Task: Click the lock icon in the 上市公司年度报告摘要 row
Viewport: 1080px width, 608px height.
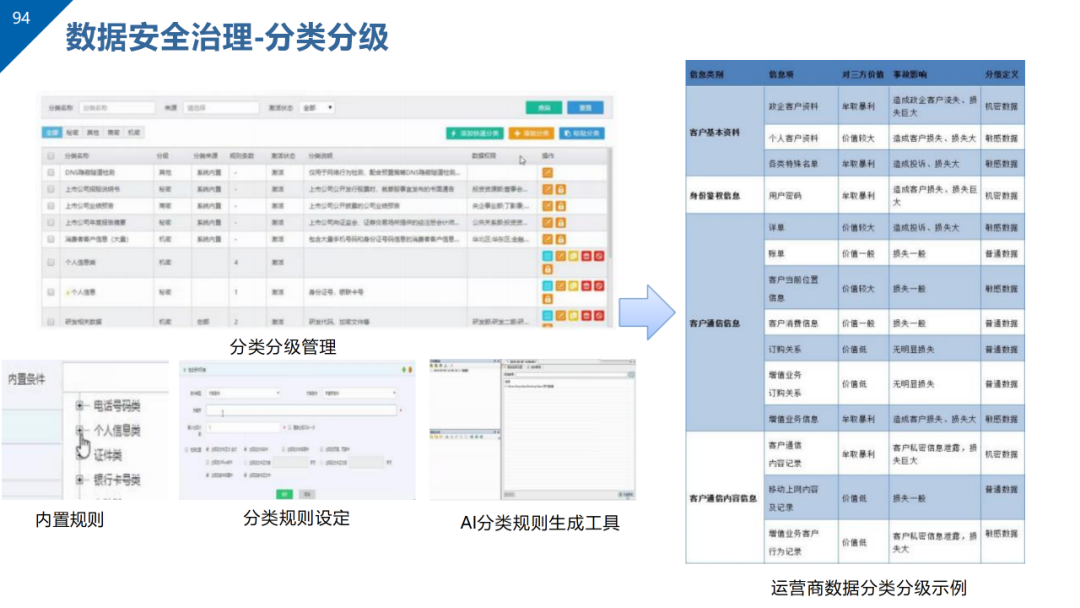Action: (561, 222)
